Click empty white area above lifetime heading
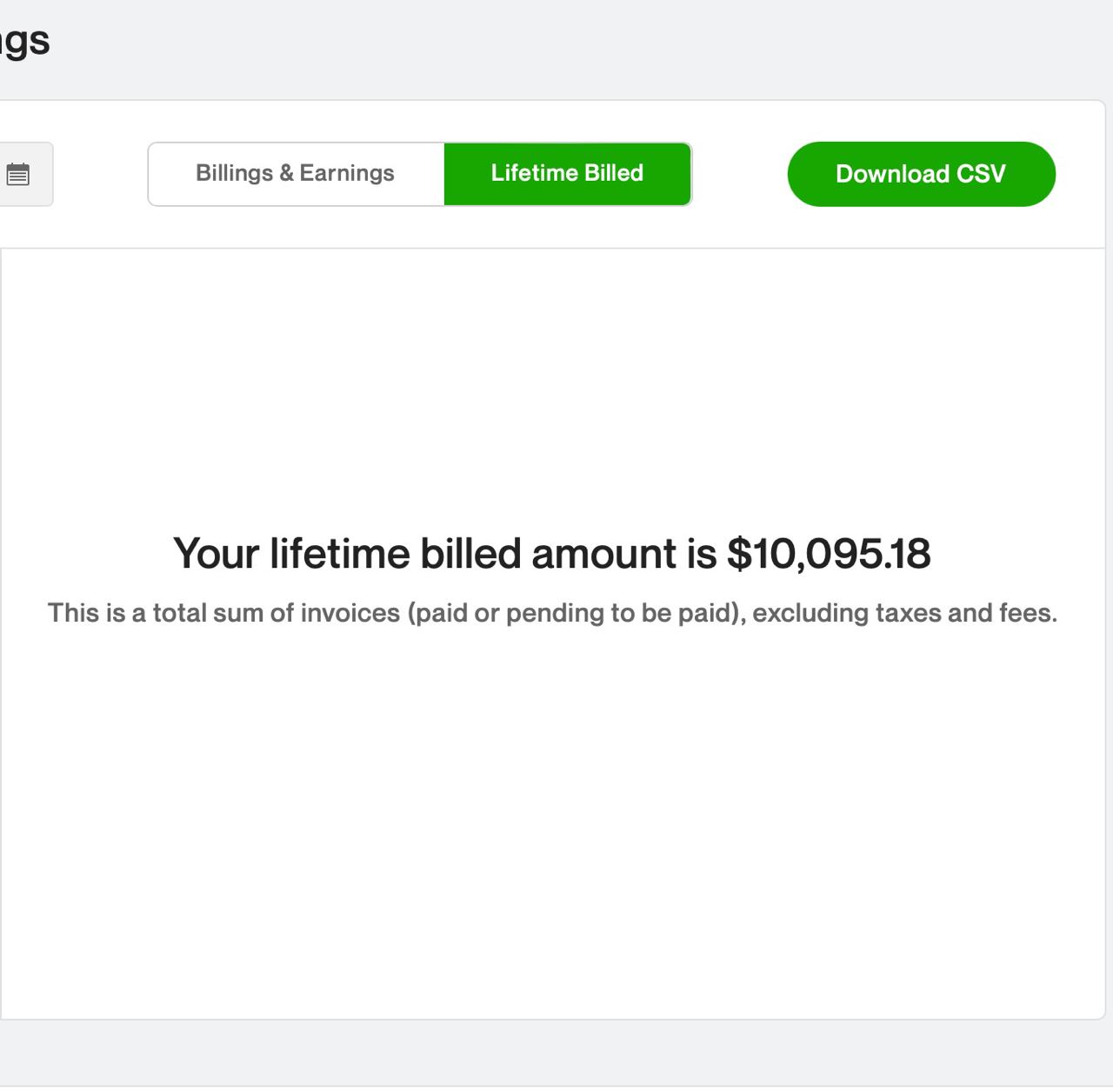Screen dimensions: 1113x1092 pos(552,391)
